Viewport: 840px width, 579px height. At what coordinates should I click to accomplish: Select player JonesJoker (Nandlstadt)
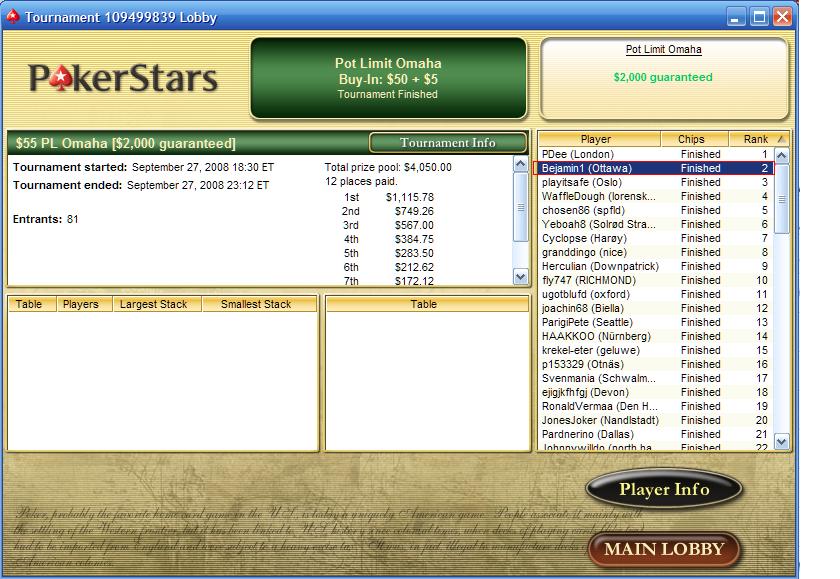(655, 420)
